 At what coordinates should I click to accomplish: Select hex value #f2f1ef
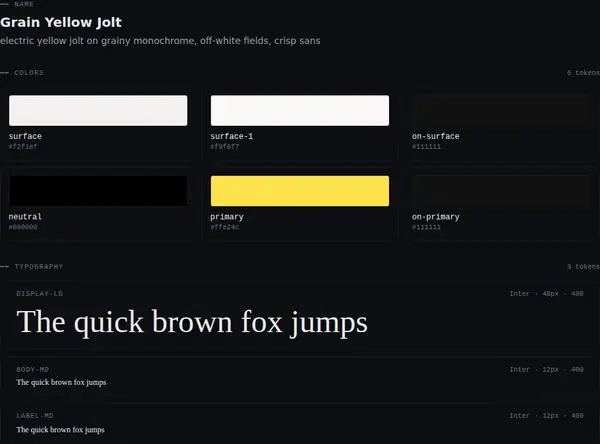click(x=23, y=147)
